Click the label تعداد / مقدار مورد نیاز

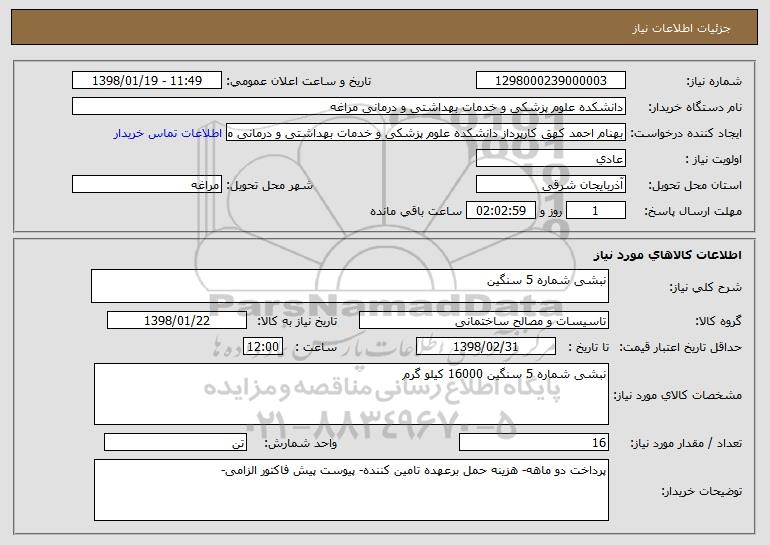click(686, 443)
